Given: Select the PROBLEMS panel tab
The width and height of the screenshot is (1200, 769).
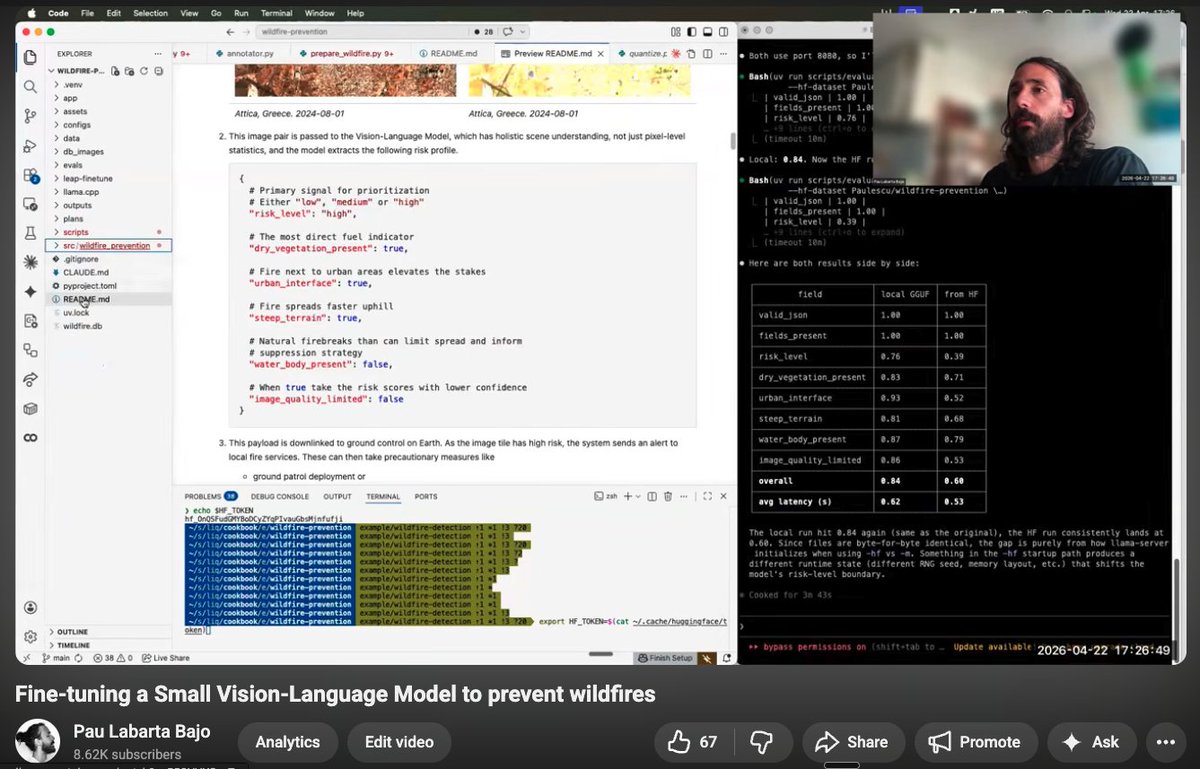Looking at the screenshot, I should pyautogui.click(x=211, y=496).
